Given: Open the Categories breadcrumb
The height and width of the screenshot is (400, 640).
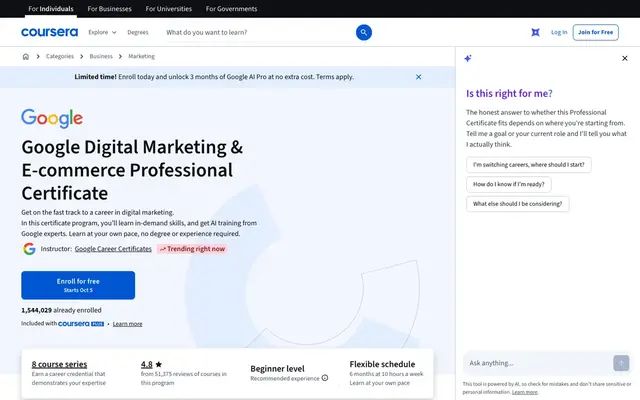Looking at the screenshot, I should pyautogui.click(x=60, y=56).
